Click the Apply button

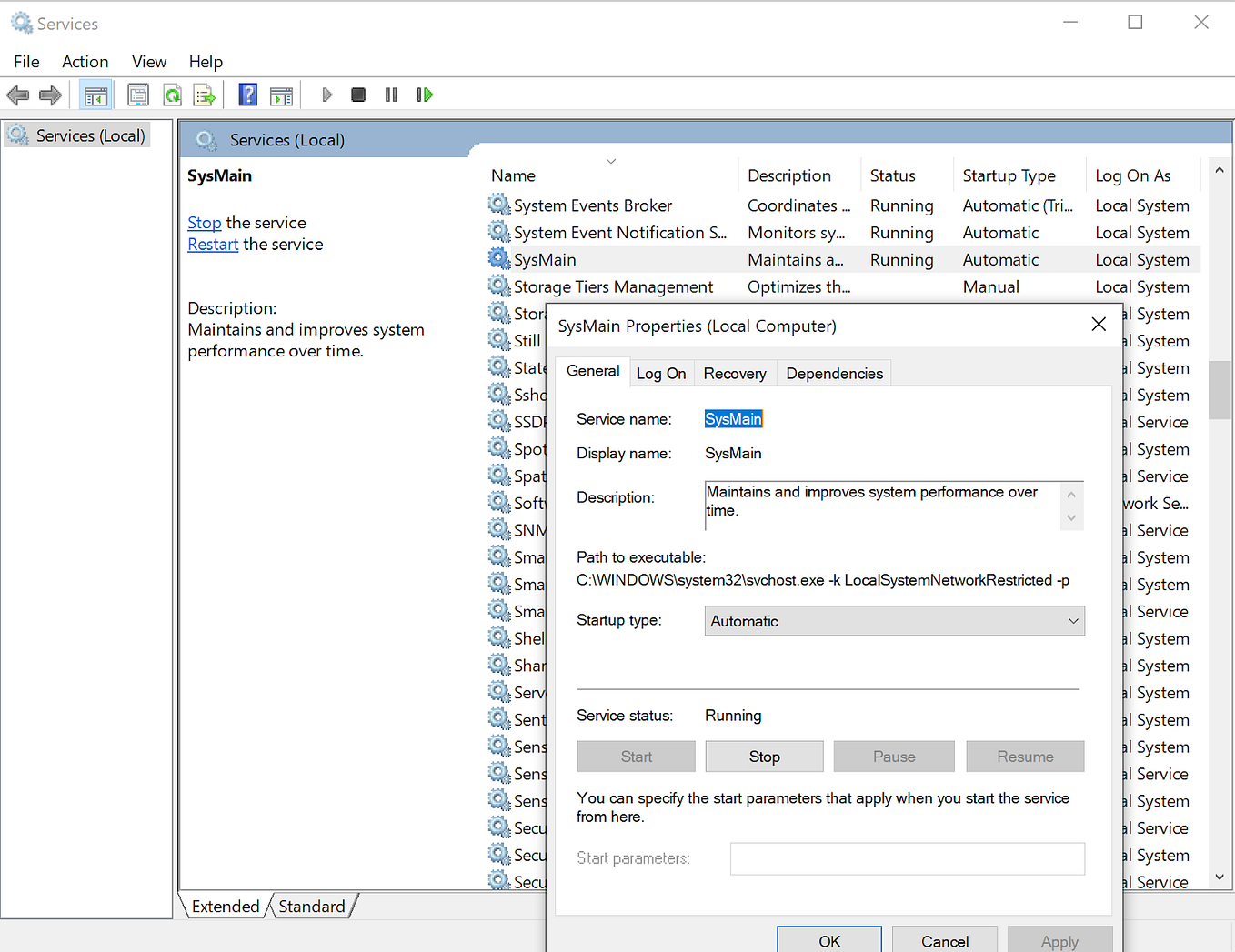[x=1059, y=942]
